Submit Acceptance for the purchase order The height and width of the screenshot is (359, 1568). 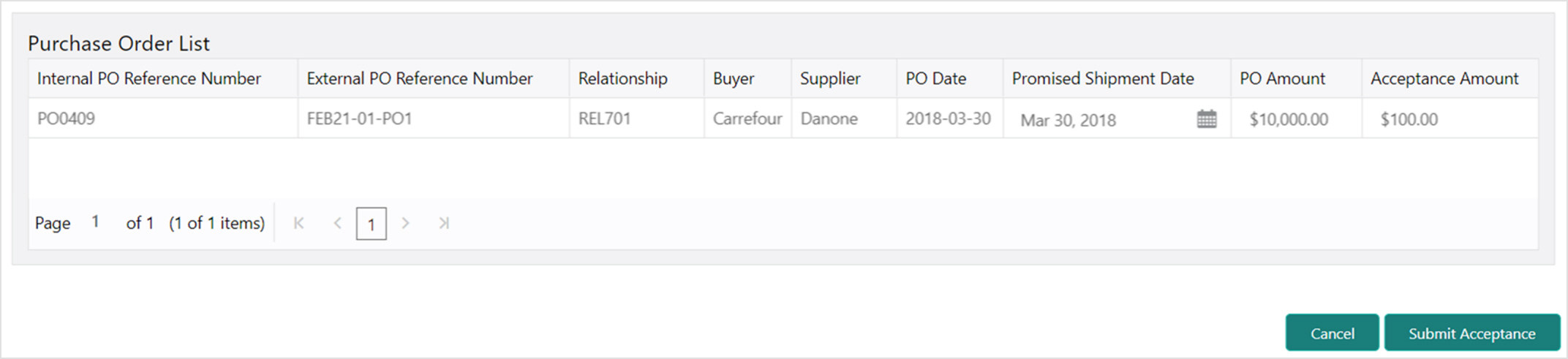[x=1472, y=333]
